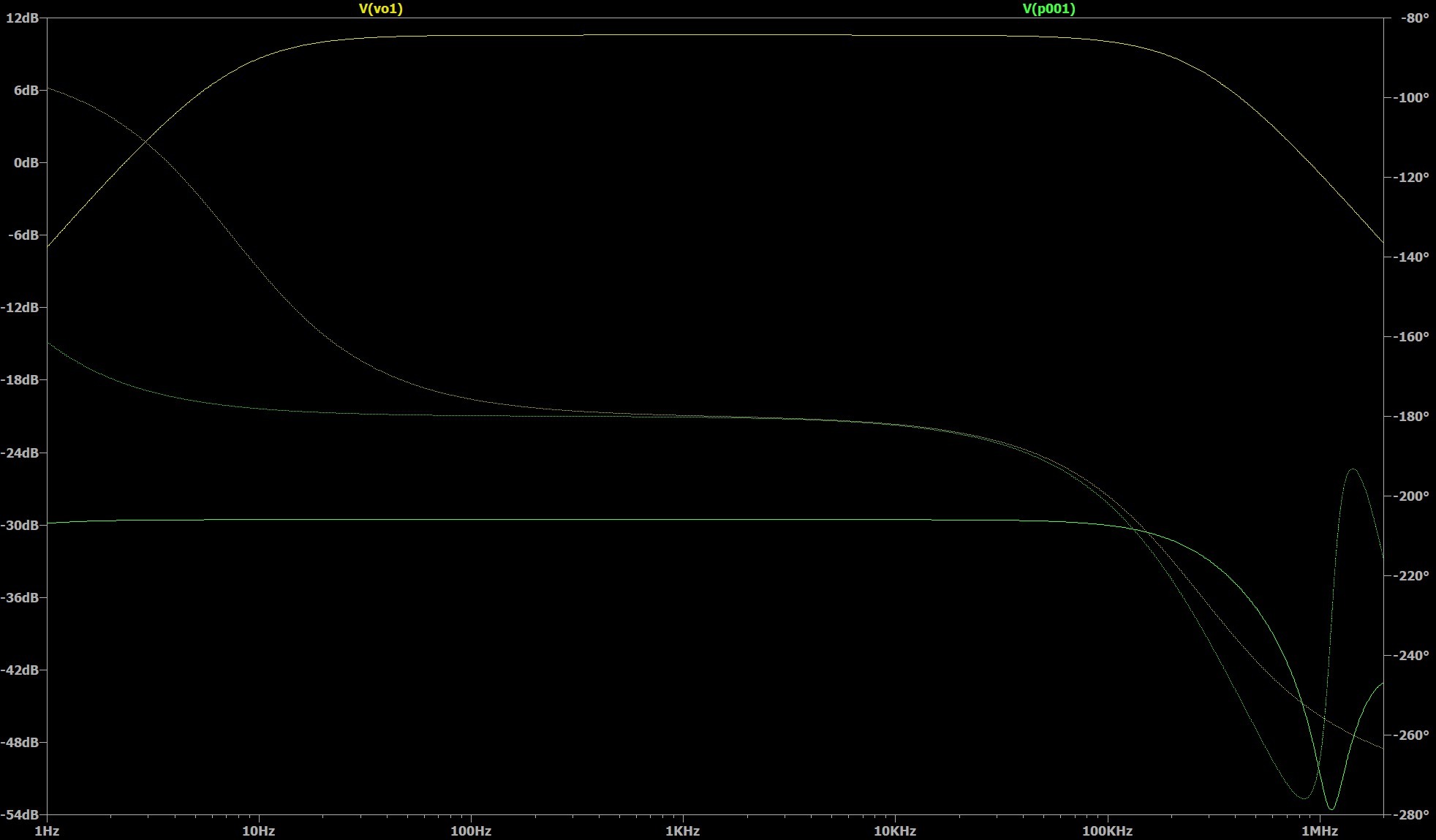The width and height of the screenshot is (1436, 840).
Task: Click the -12dB left axis label
Action: (20, 307)
